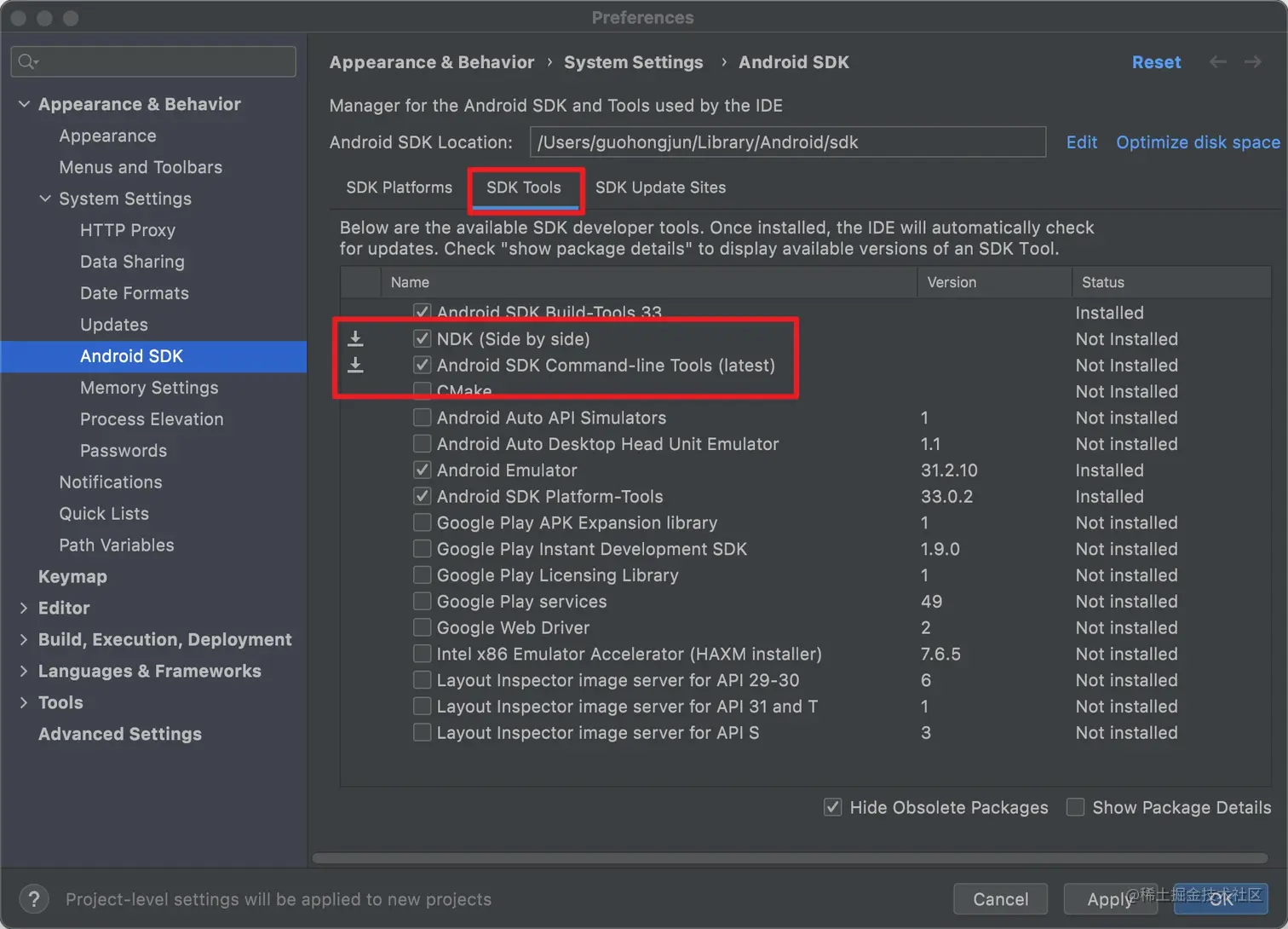This screenshot has height=929, width=1288.
Task: Click download icon beside Command-line Tools row
Action: 356,366
